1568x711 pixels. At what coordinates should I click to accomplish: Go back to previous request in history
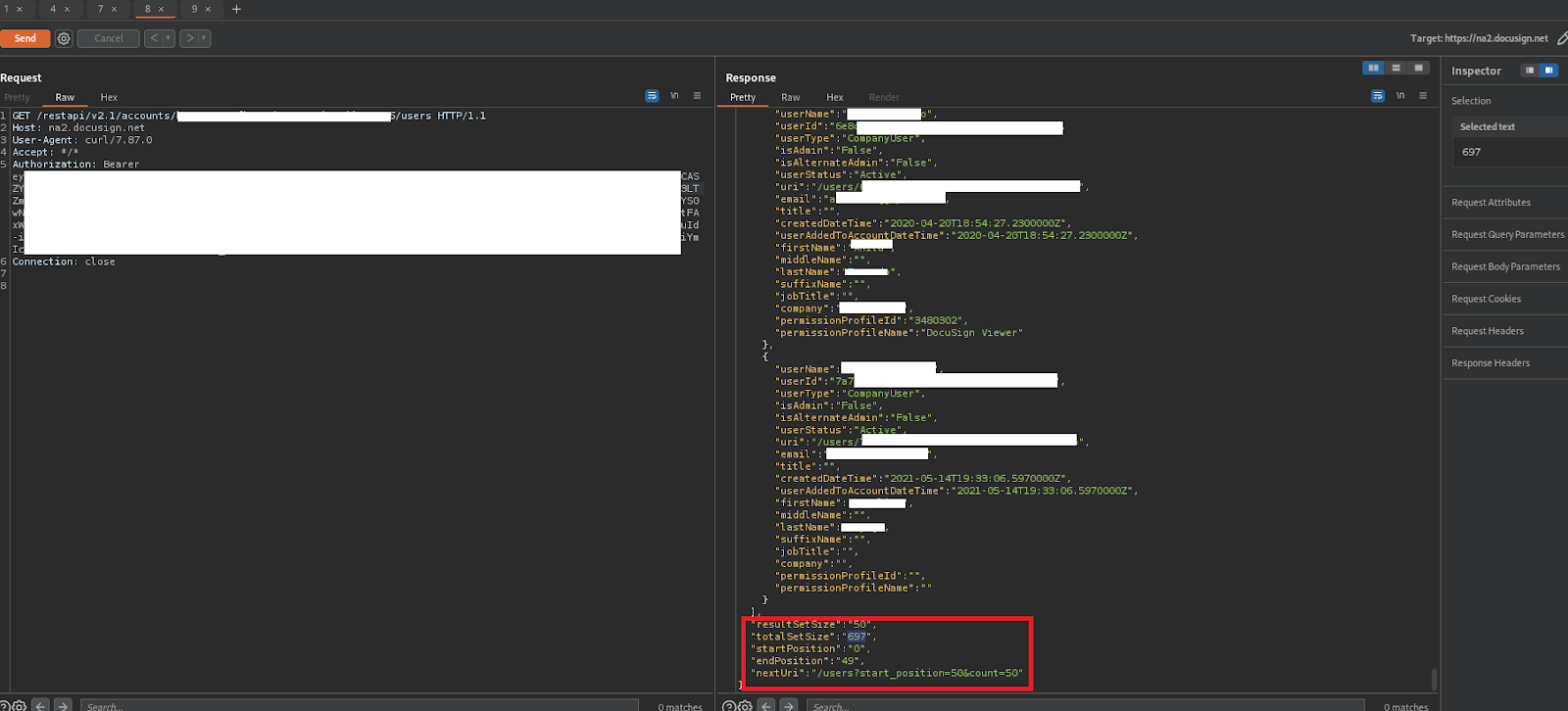click(x=154, y=38)
